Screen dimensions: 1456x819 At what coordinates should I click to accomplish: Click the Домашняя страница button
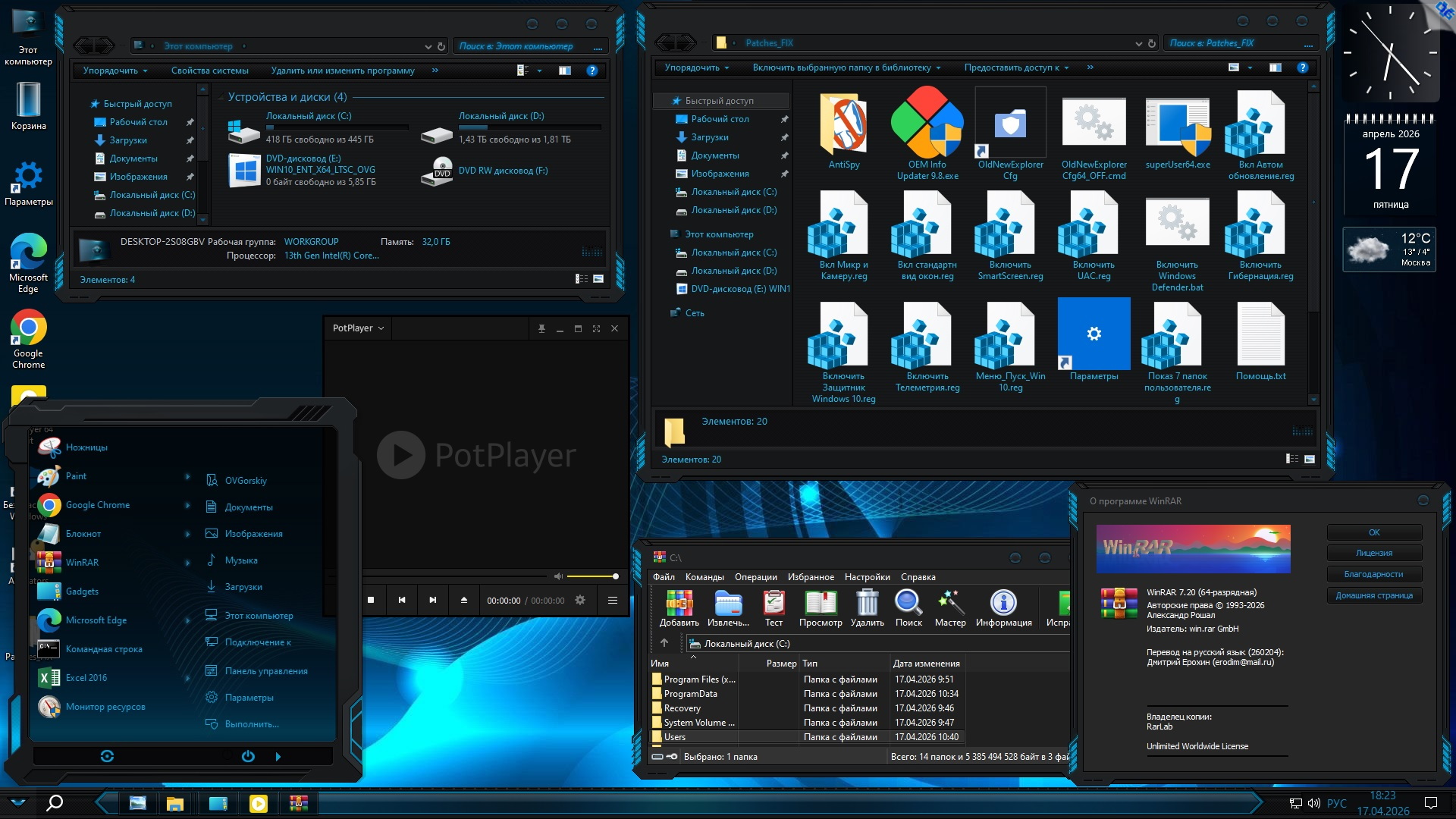[1373, 595]
